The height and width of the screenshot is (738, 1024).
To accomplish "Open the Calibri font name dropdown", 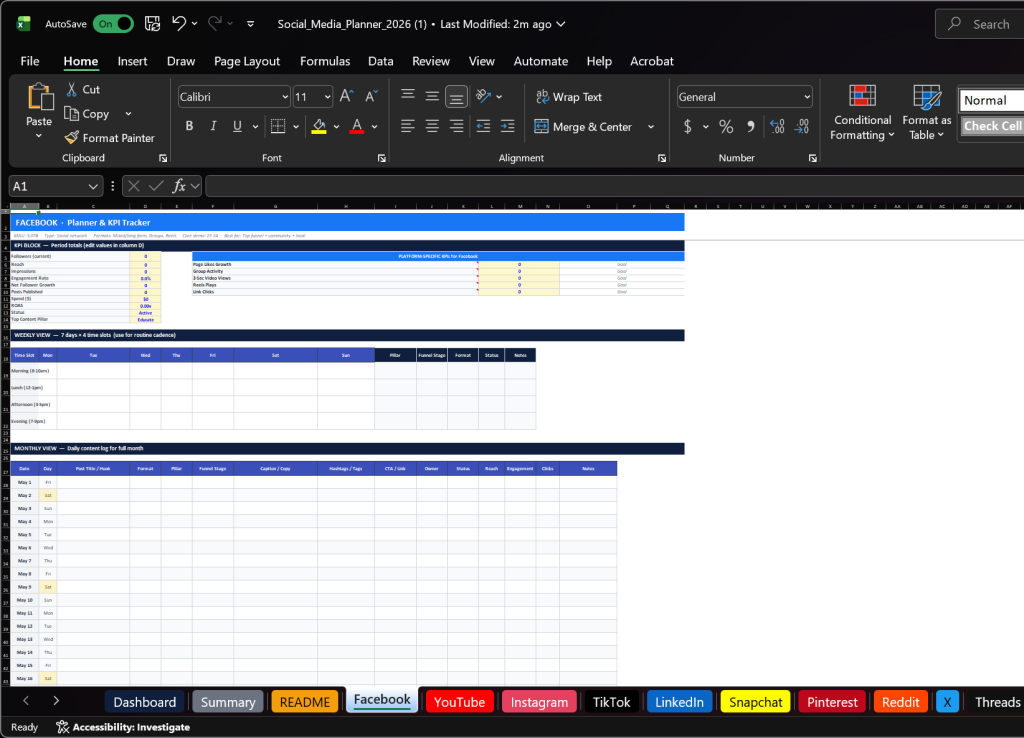I will pos(285,97).
